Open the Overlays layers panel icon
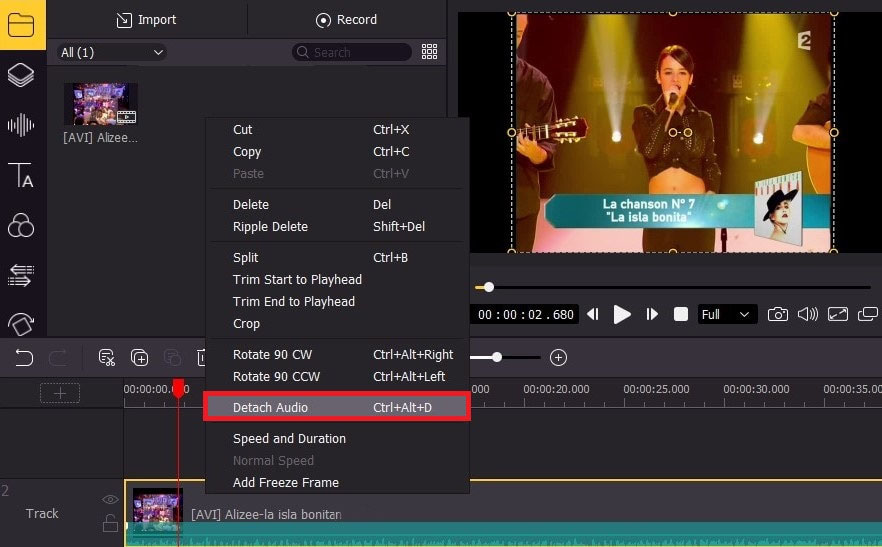Image resolution: width=882 pixels, height=547 pixels. (21, 75)
